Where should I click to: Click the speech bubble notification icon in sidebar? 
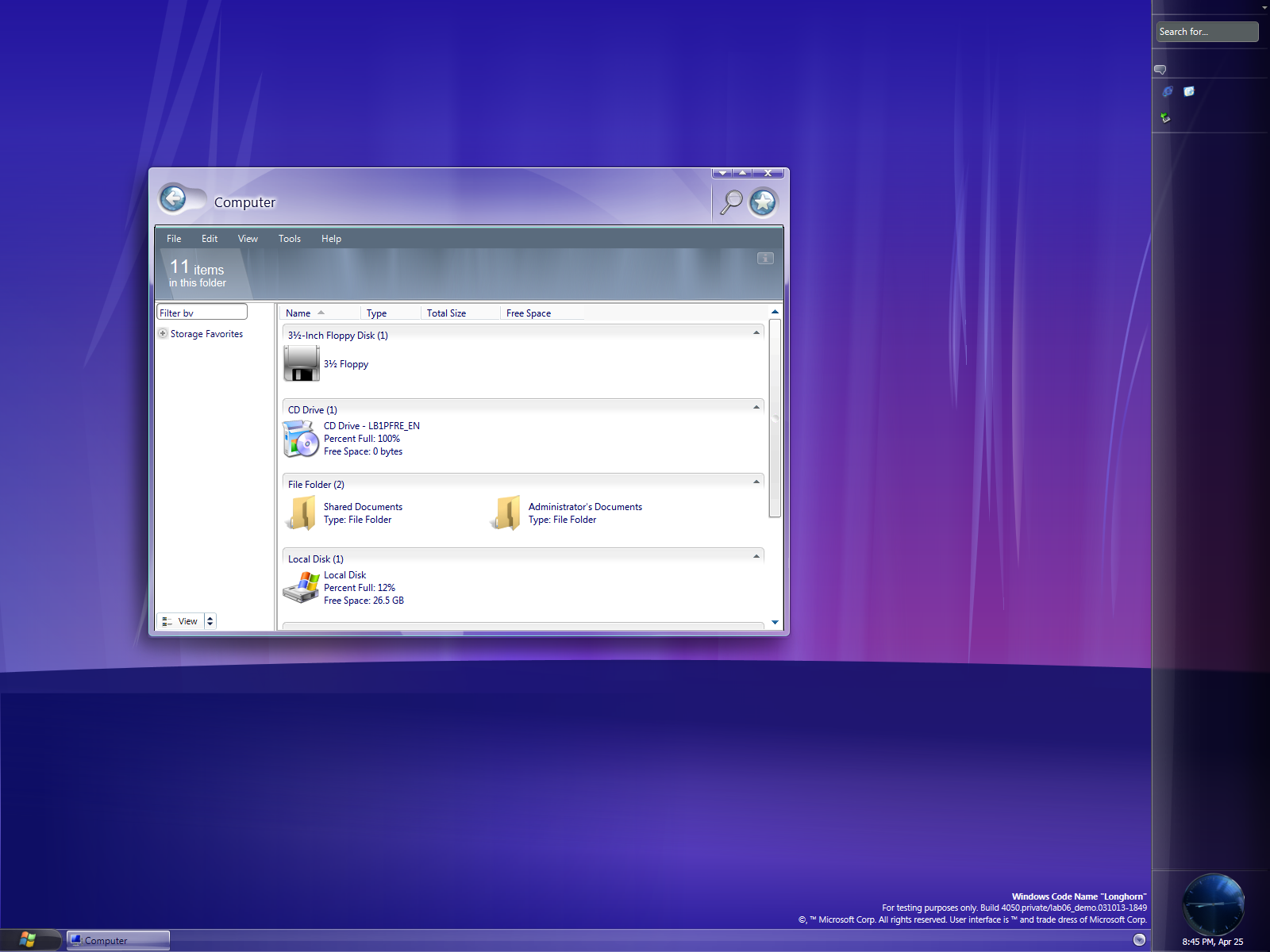[1160, 70]
